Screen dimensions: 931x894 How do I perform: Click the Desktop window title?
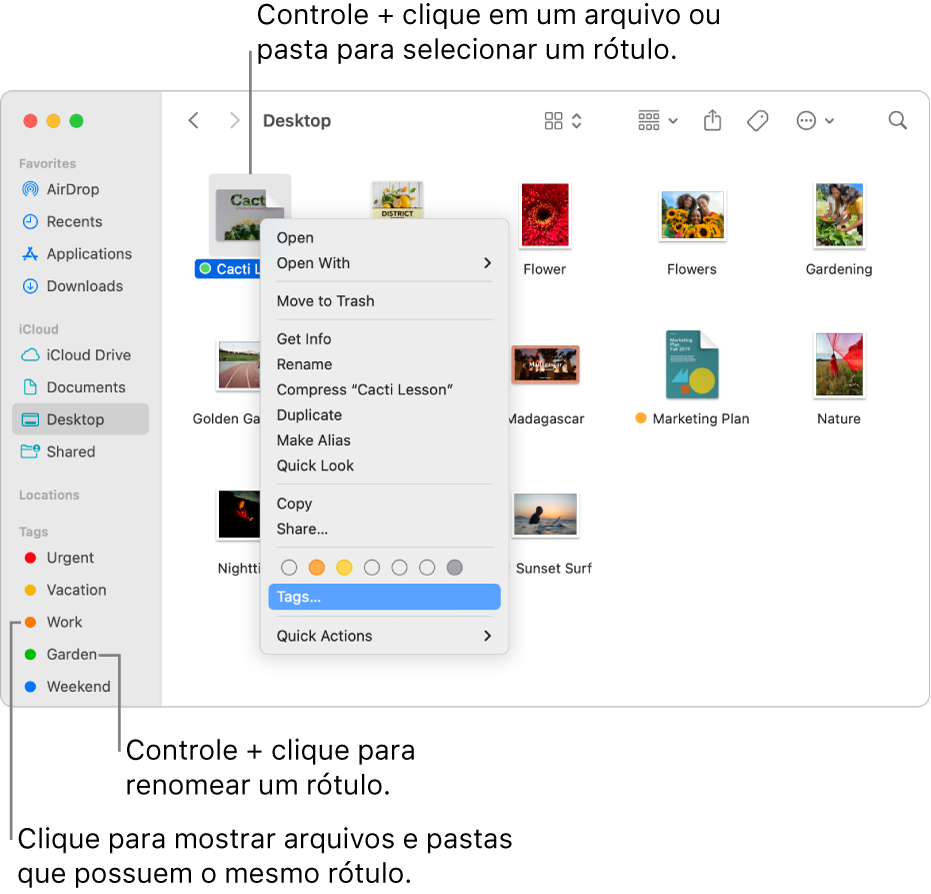coord(297,121)
